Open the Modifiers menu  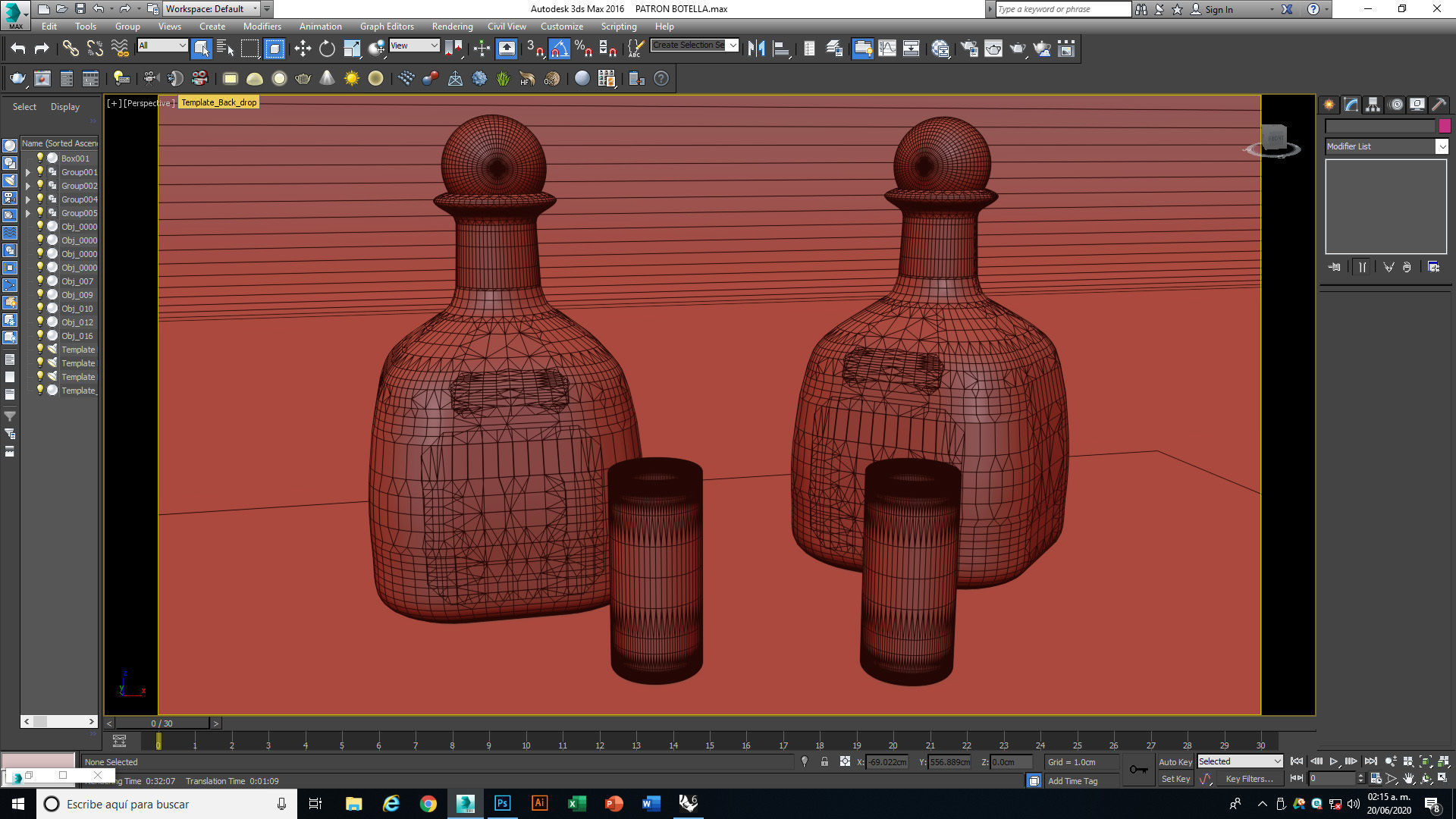coord(262,26)
